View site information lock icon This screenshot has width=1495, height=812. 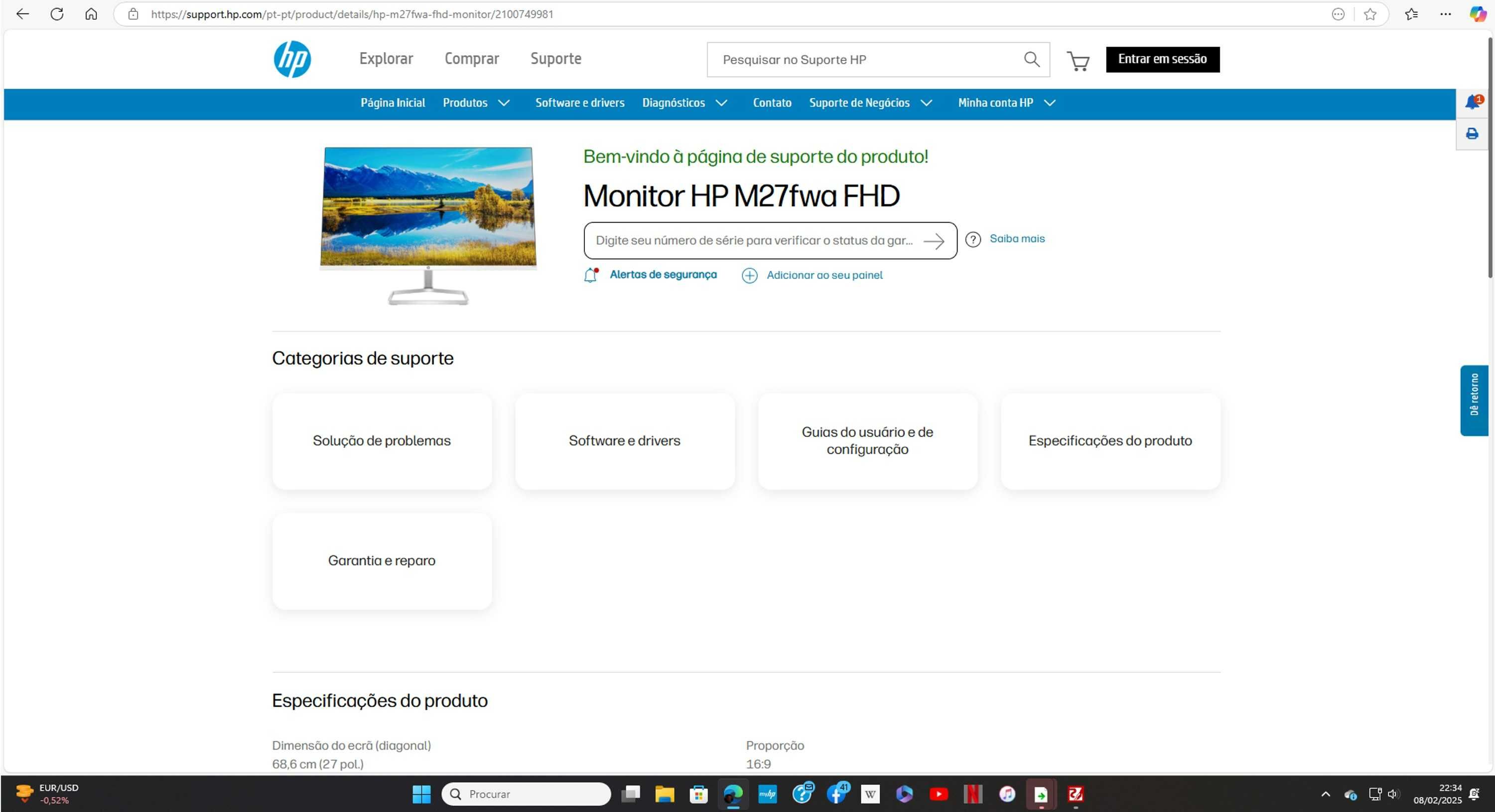point(133,14)
